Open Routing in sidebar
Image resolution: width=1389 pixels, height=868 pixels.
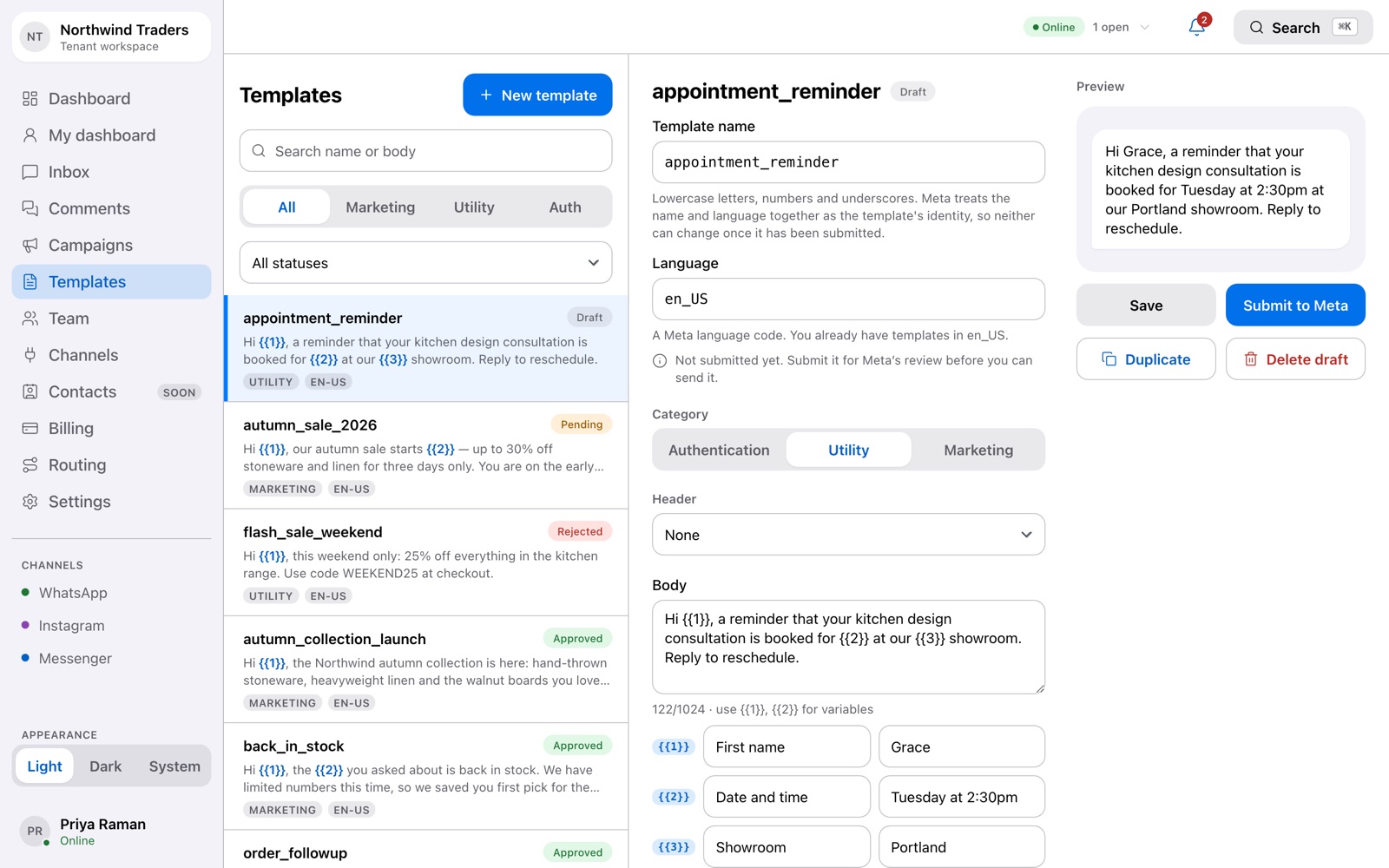(111, 465)
